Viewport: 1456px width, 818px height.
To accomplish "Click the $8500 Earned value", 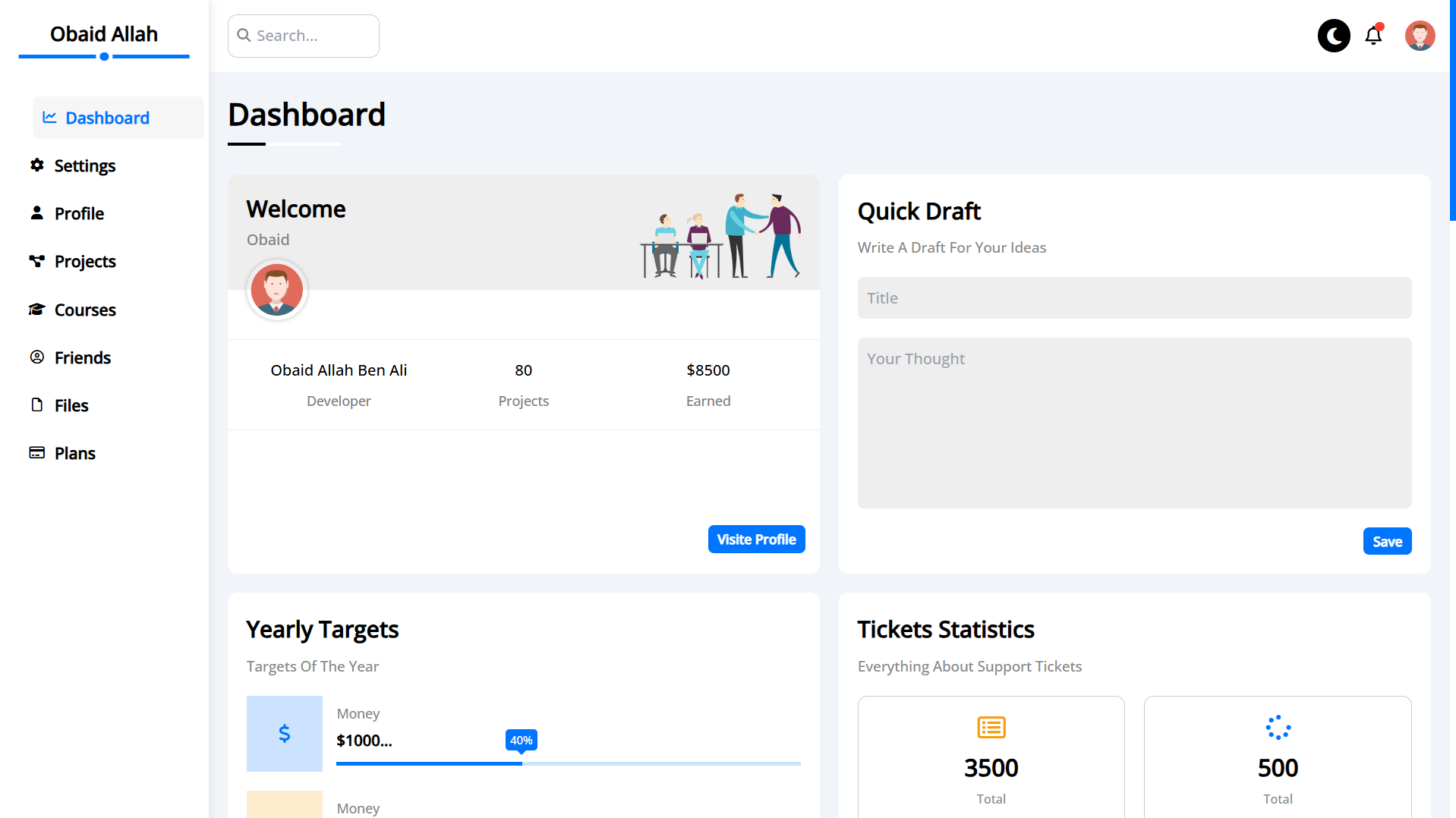I will 708,370.
